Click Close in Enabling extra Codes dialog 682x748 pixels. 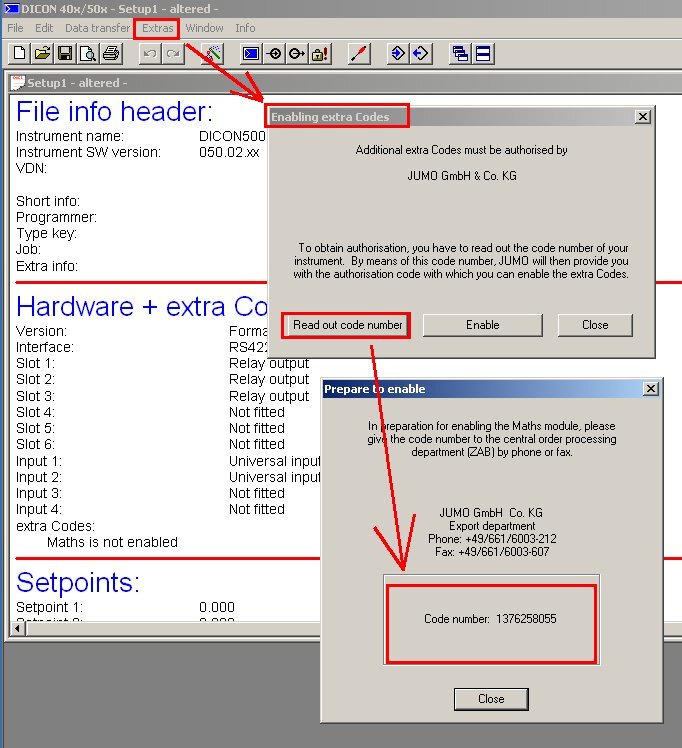click(595, 325)
